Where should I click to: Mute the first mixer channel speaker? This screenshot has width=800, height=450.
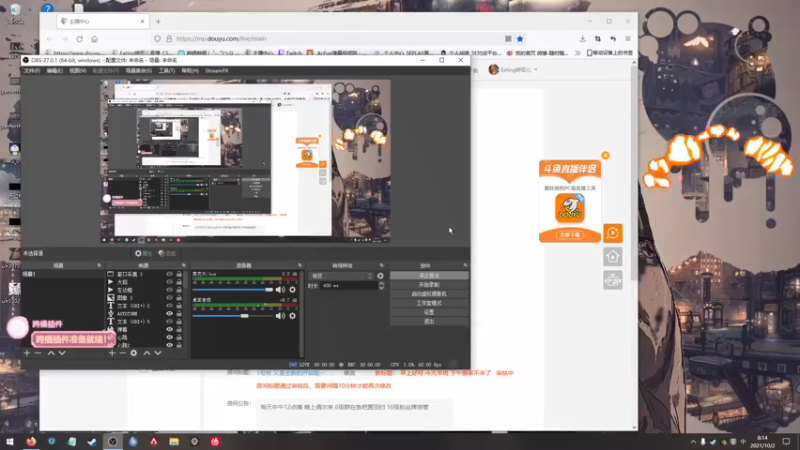coord(280,290)
